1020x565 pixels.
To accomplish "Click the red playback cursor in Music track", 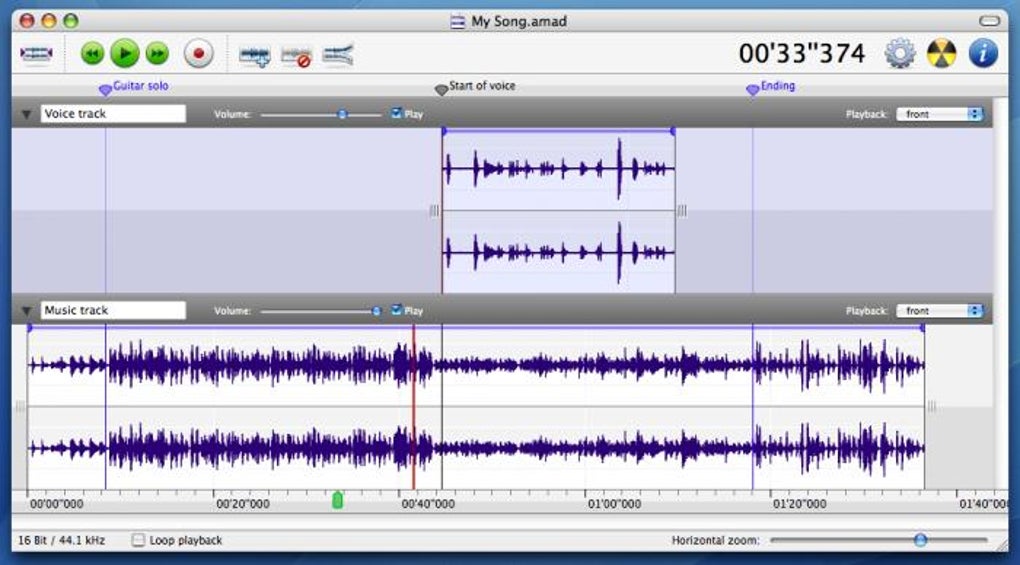I will point(413,407).
